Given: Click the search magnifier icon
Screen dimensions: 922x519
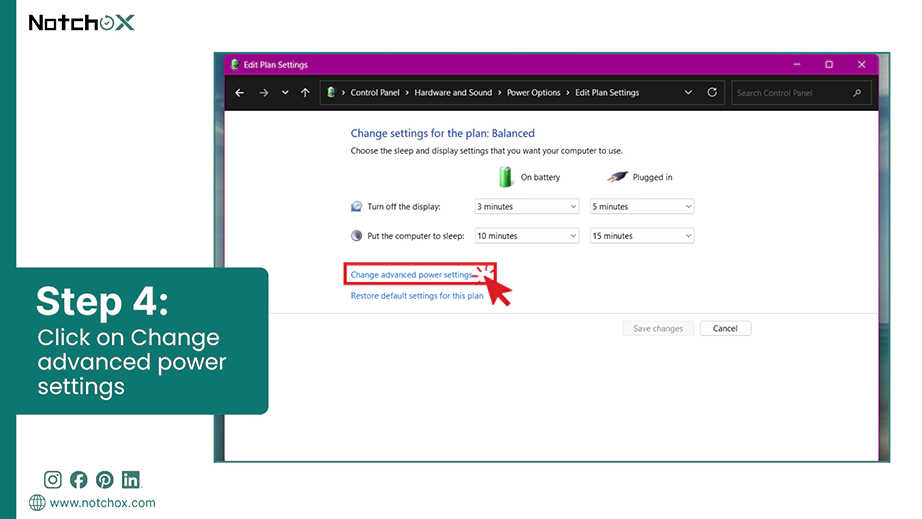Looking at the screenshot, I should coord(857,93).
